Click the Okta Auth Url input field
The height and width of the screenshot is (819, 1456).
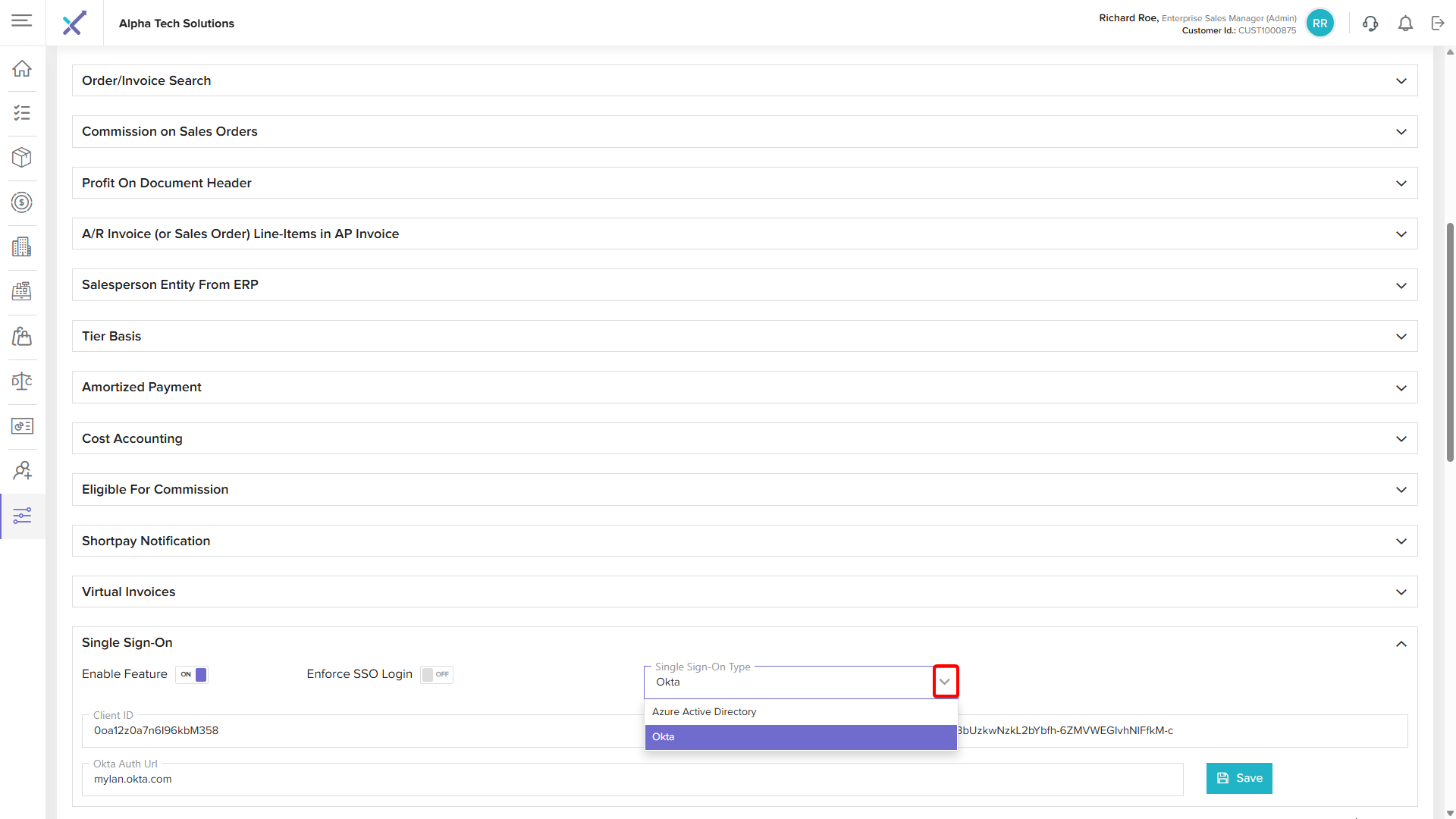click(x=632, y=780)
